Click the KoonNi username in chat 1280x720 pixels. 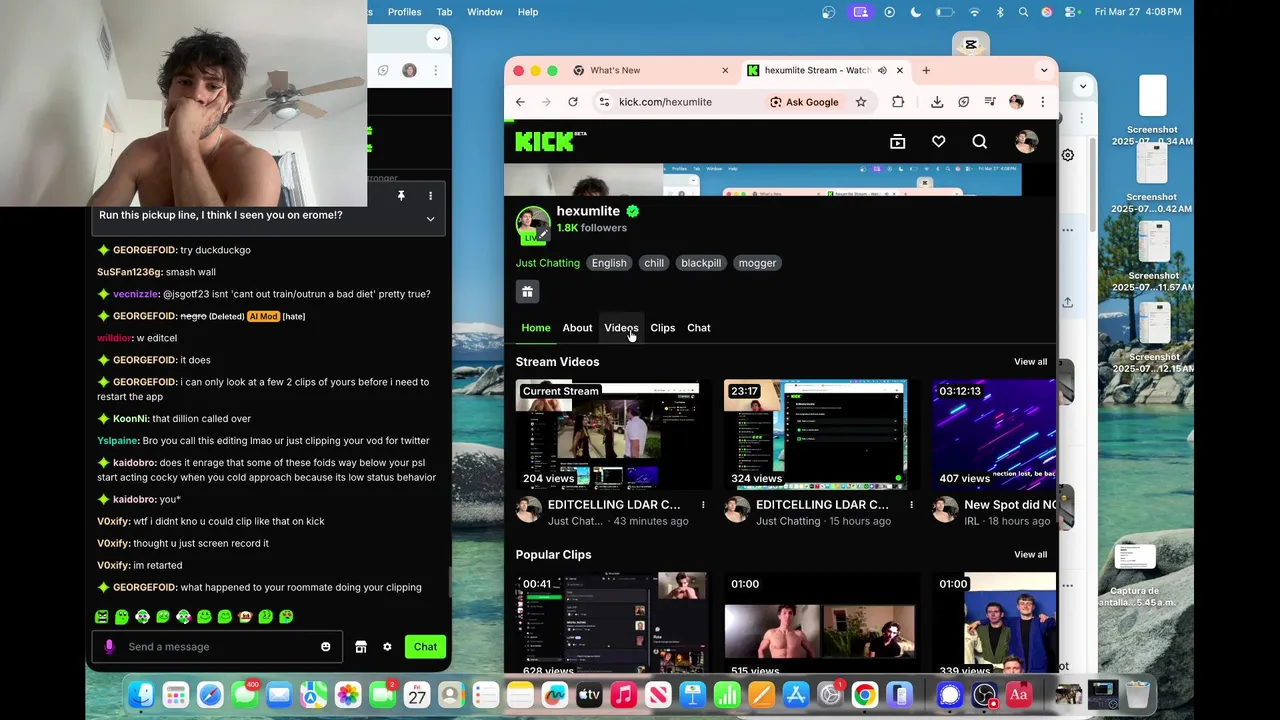coord(131,419)
